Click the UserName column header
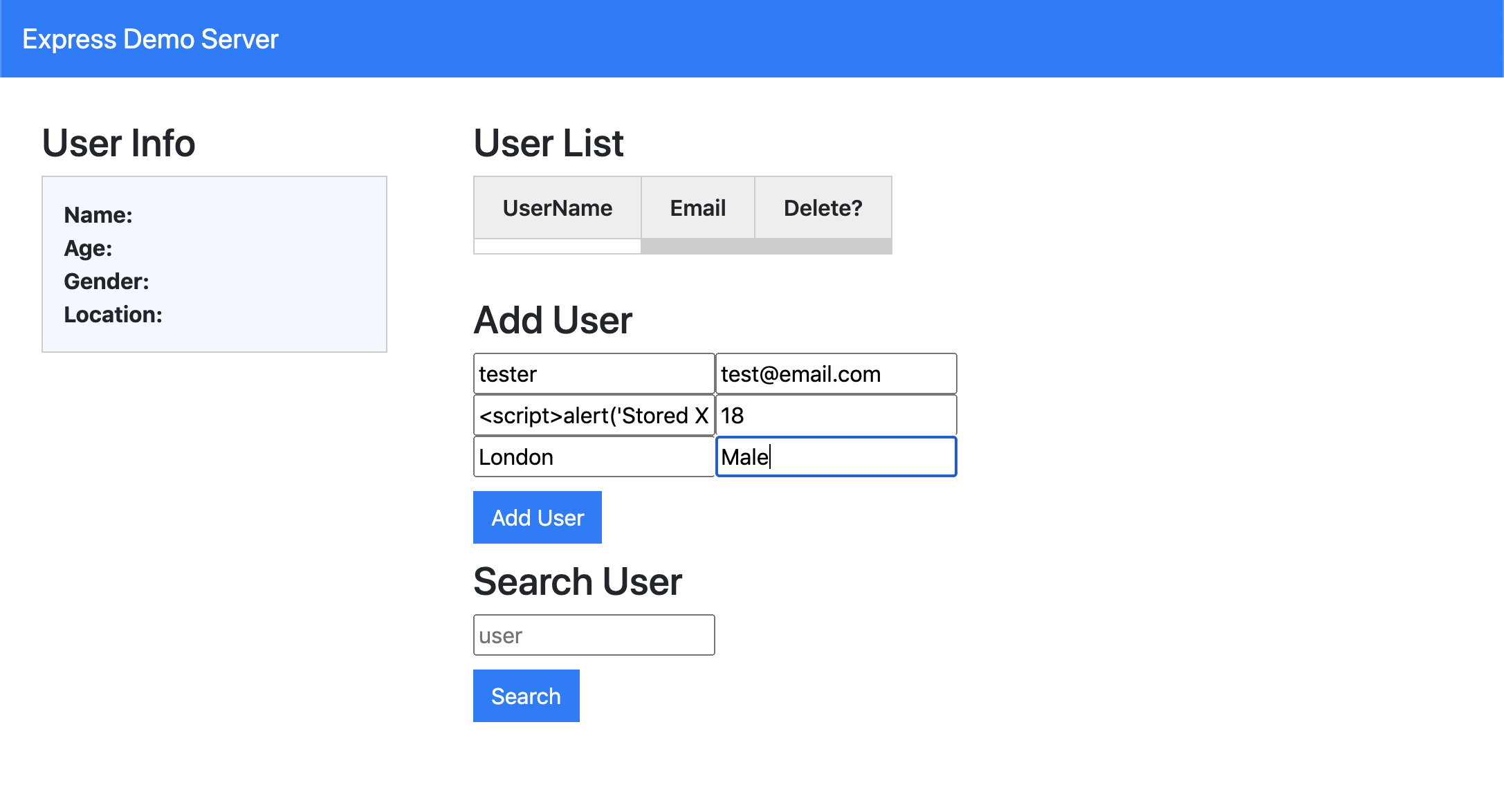Viewport: 1504px width, 812px height. pyautogui.click(x=558, y=207)
